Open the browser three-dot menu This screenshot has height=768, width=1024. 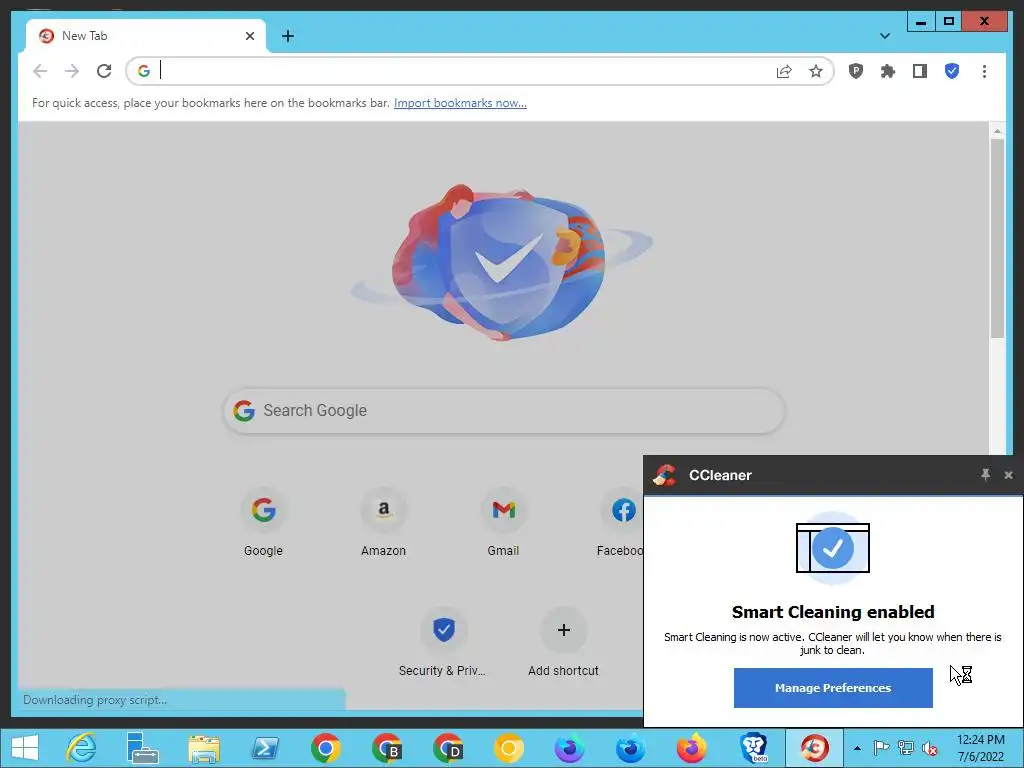coord(984,71)
